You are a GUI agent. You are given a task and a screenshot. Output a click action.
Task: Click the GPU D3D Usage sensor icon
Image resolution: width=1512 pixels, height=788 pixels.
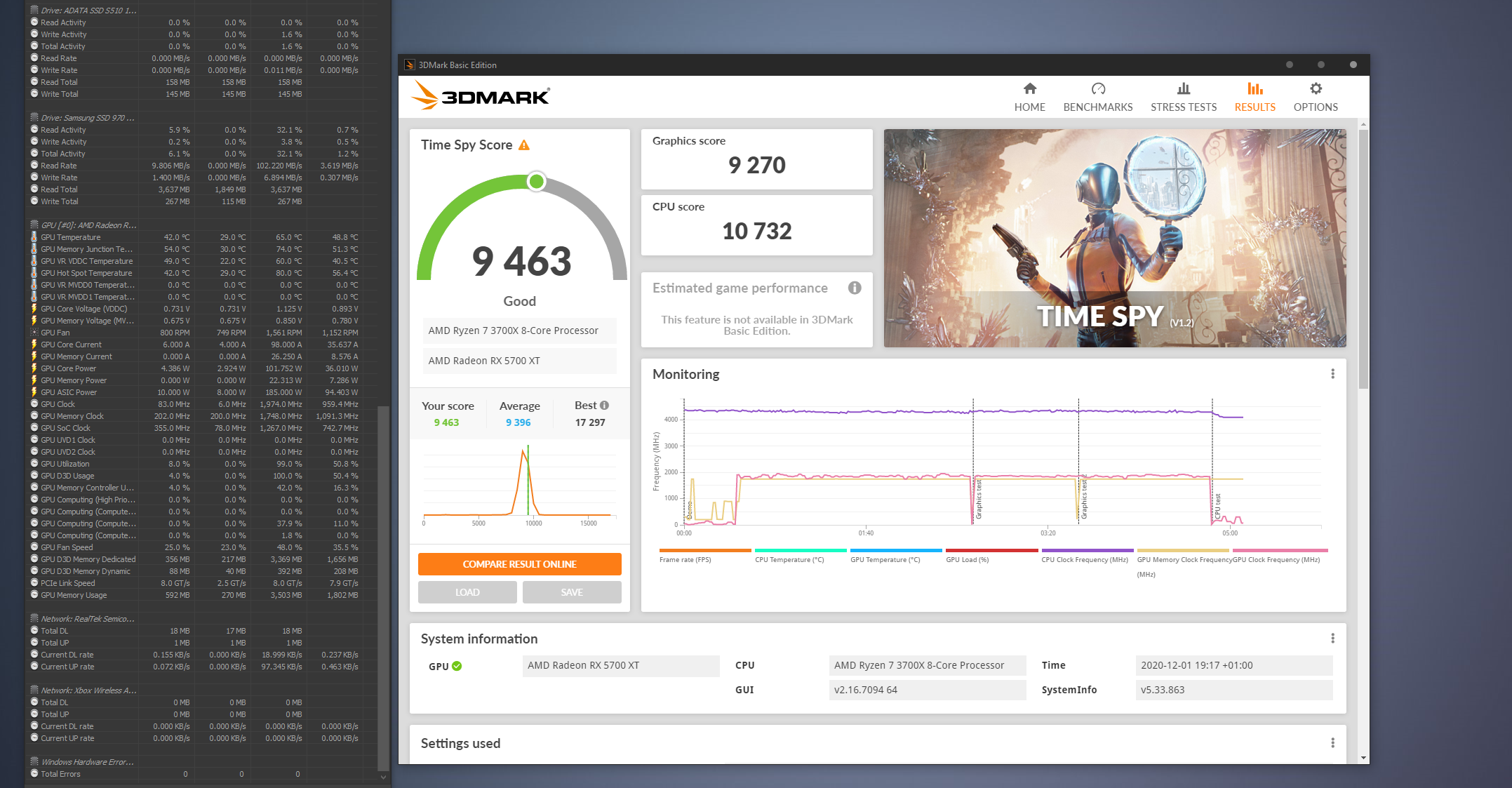click(x=34, y=476)
